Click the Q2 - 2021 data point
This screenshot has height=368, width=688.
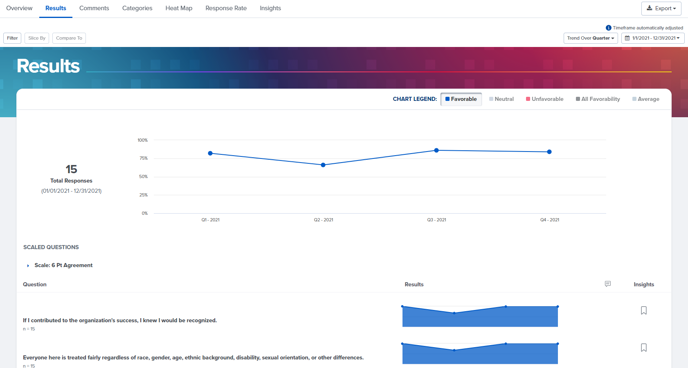pyautogui.click(x=323, y=165)
